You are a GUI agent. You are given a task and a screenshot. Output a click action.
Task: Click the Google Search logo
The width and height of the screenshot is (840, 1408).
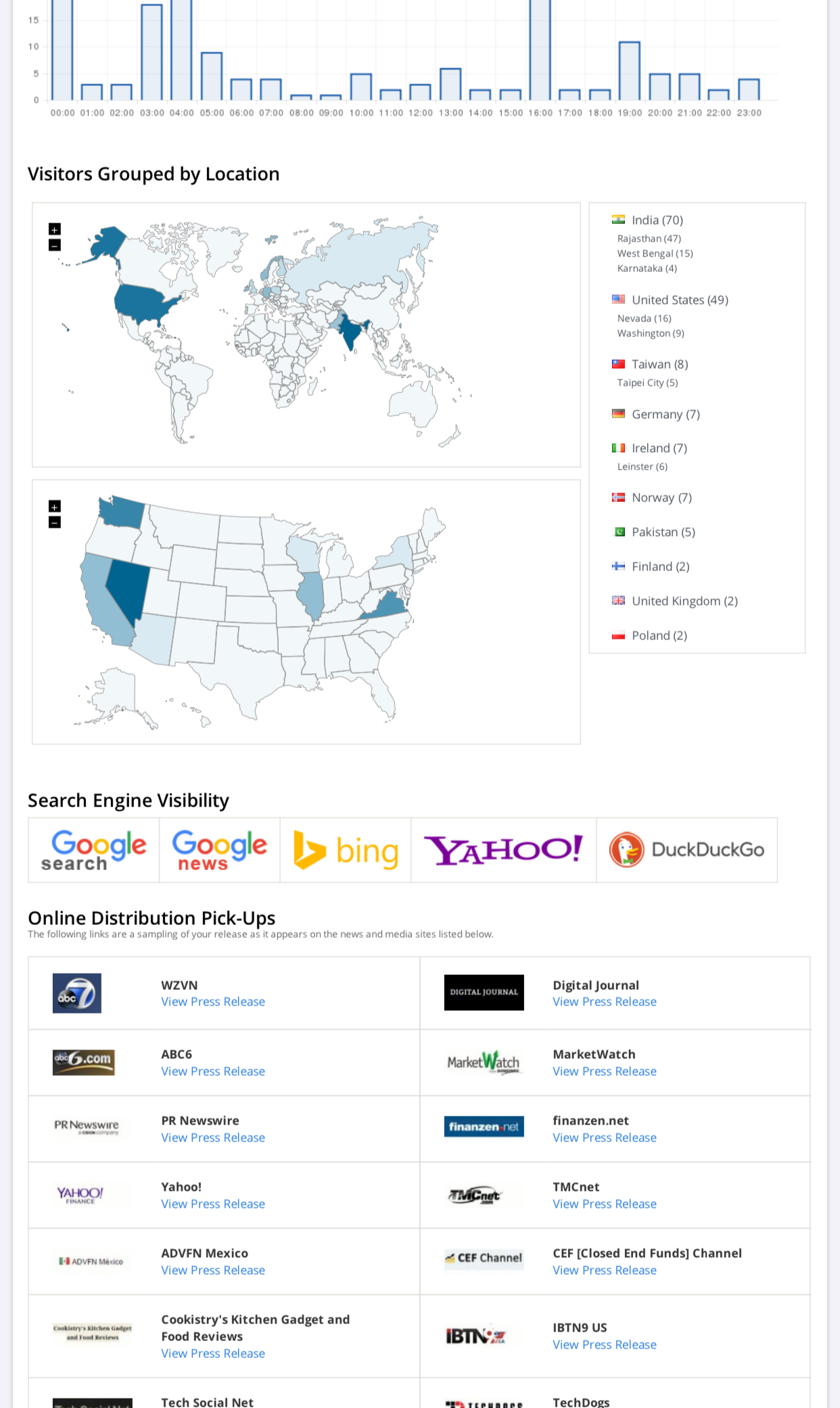coord(94,850)
